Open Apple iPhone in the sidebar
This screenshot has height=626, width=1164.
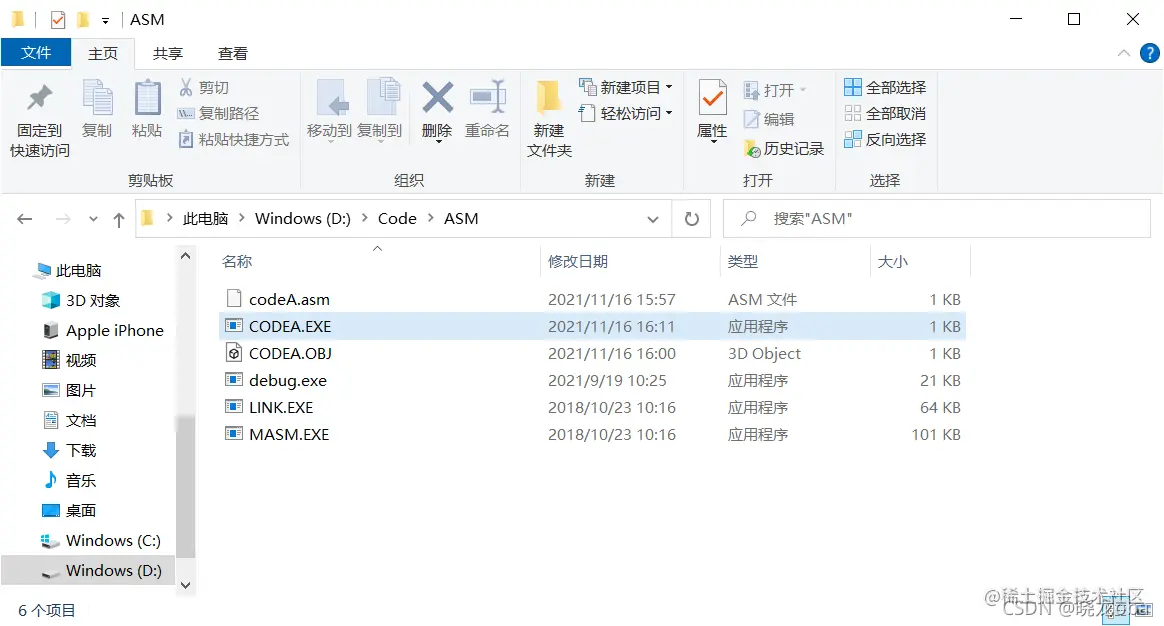click(103, 330)
